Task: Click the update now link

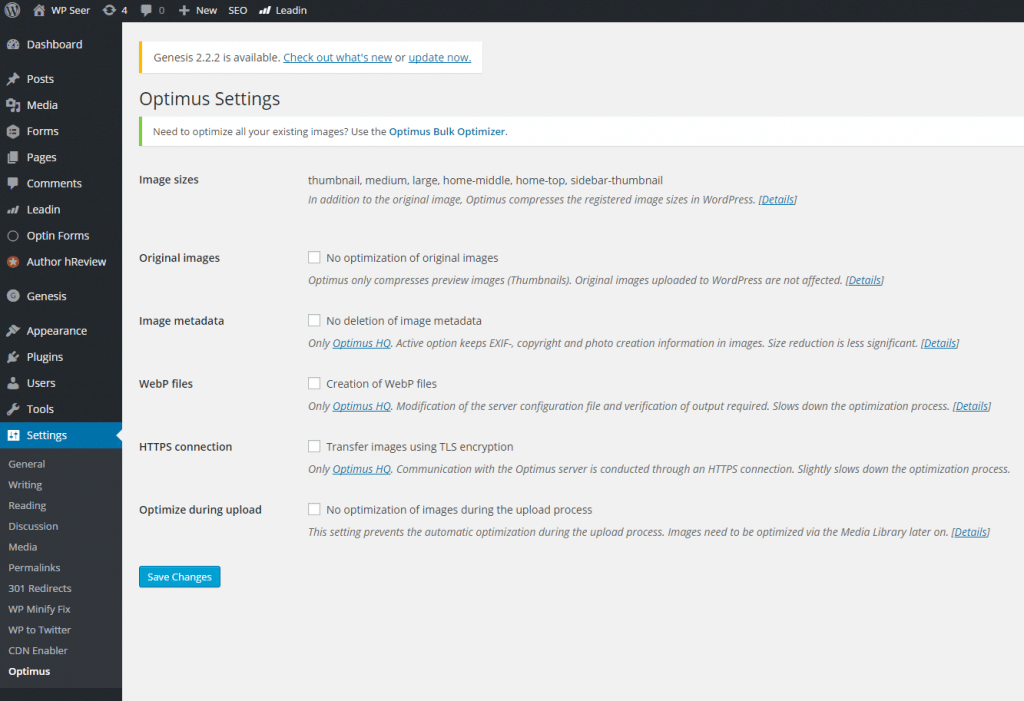Action: pyautogui.click(x=440, y=57)
